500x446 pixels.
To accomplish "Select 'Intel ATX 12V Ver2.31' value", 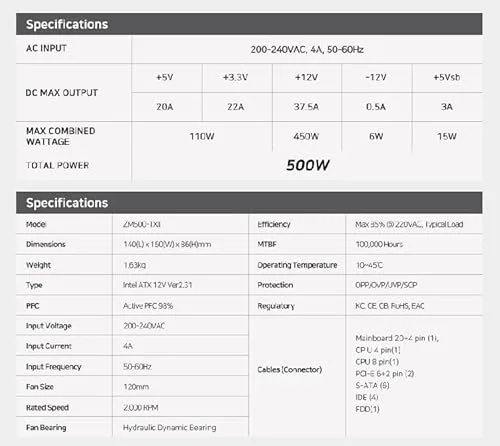I will (x=158, y=285).
